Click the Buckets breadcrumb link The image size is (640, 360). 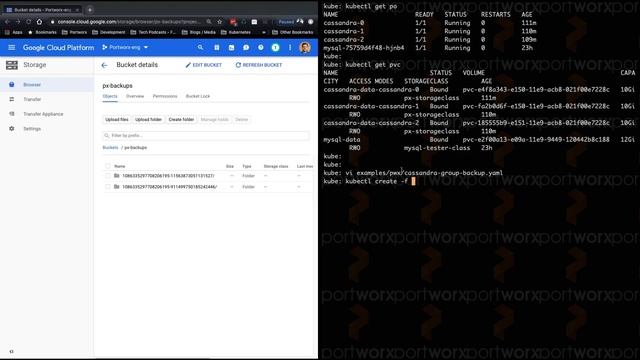click(110, 147)
